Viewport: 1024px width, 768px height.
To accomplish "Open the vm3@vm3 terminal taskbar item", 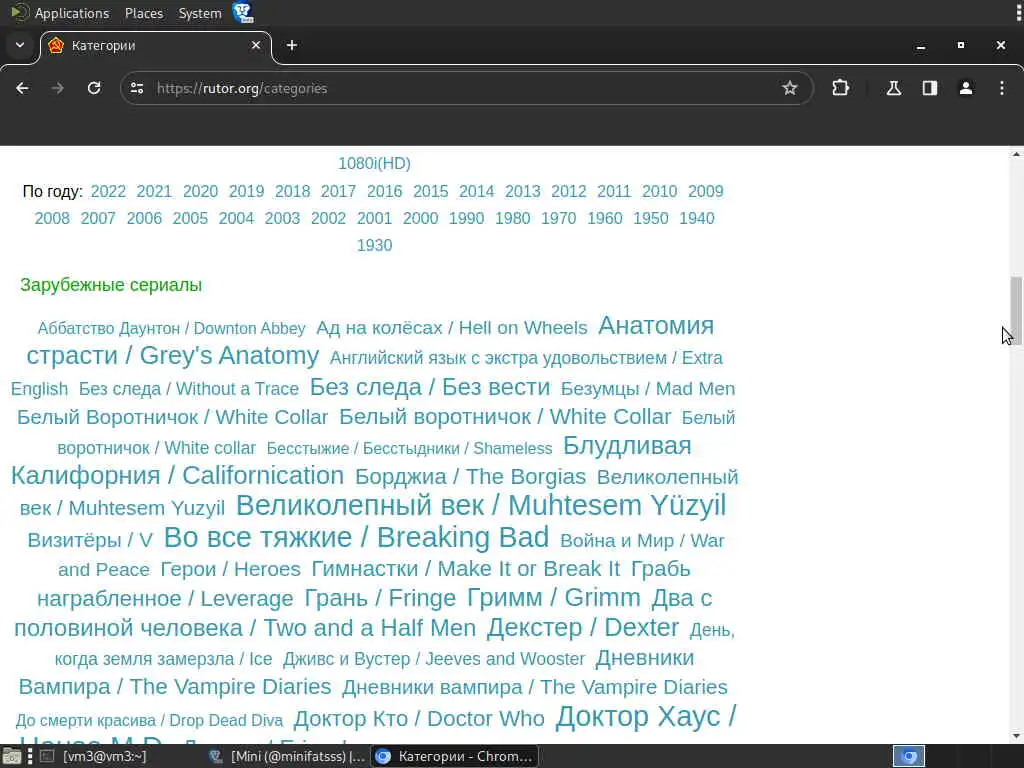I will [x=97, y=756].
